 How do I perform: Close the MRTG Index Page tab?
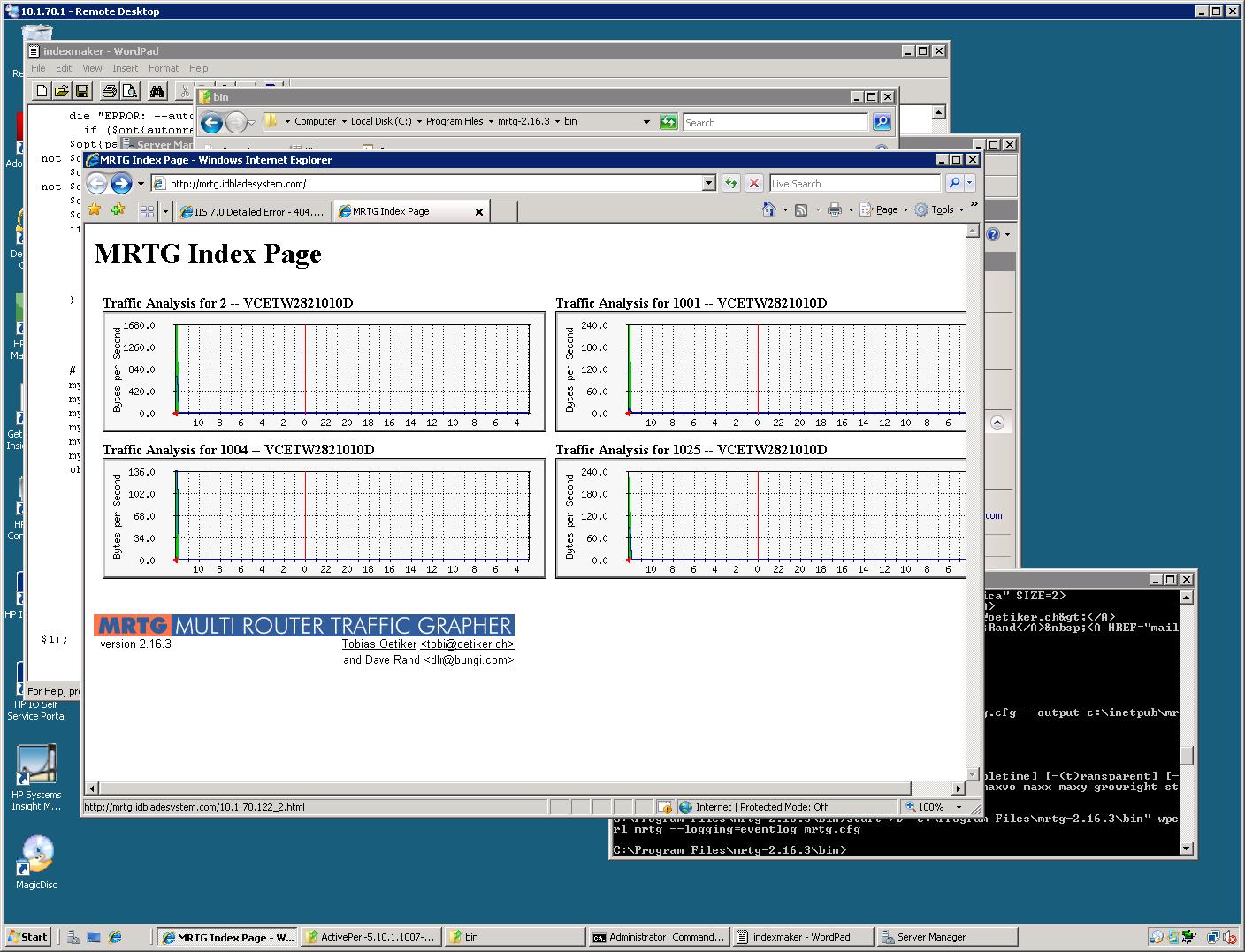pos(479,211)
